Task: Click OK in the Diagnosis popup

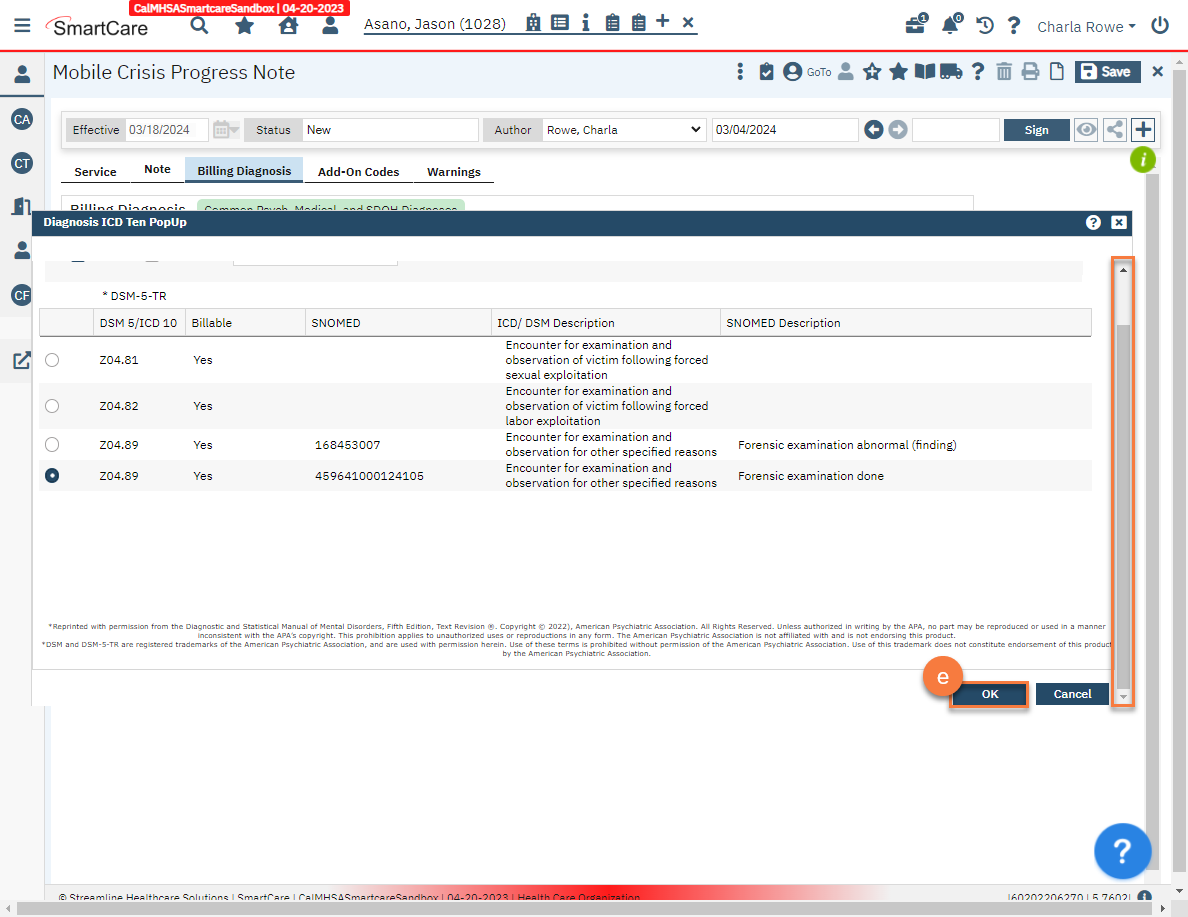Action: point(989,695)
